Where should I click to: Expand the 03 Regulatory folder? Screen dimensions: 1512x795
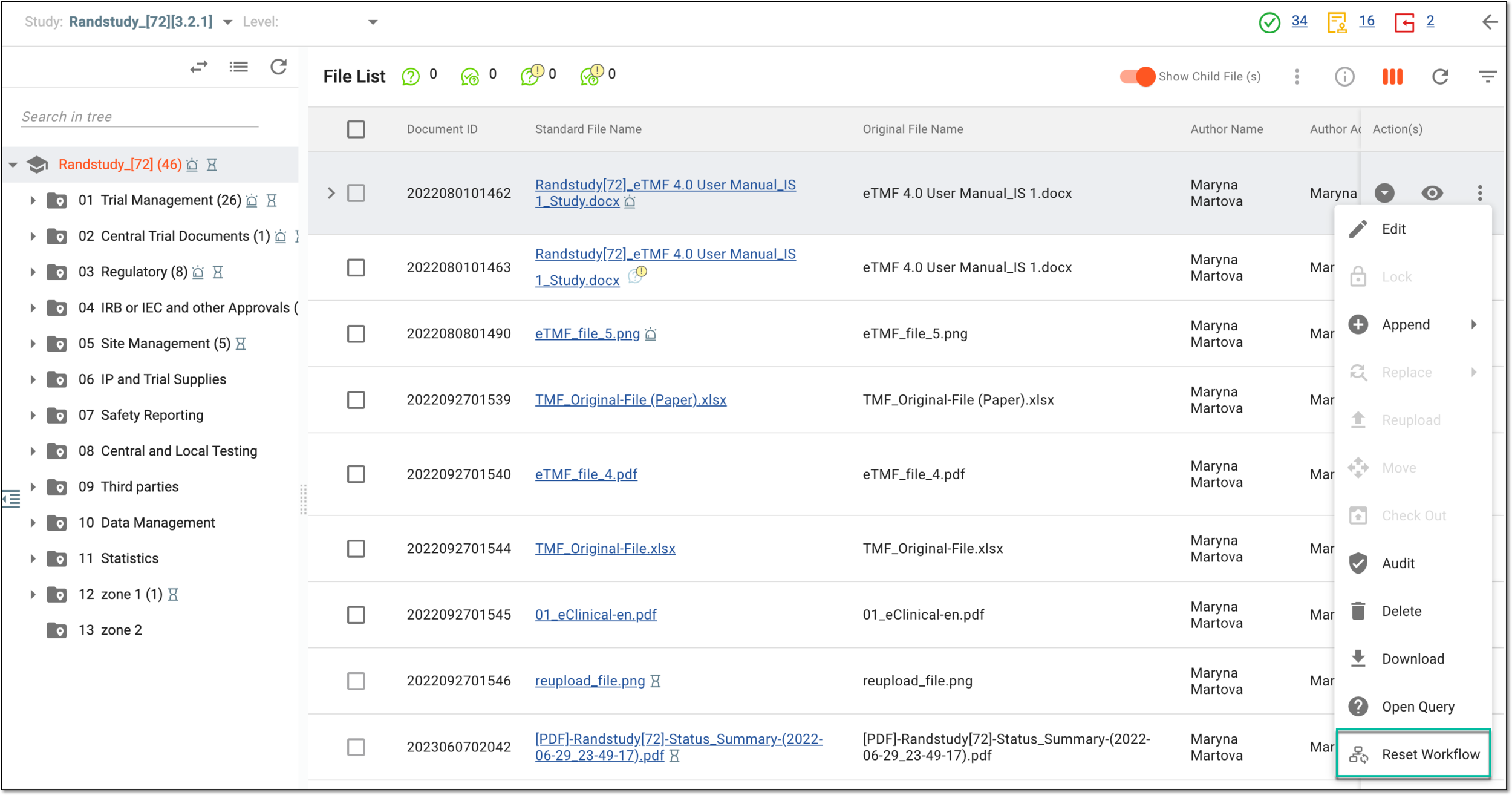click(33, 272)
